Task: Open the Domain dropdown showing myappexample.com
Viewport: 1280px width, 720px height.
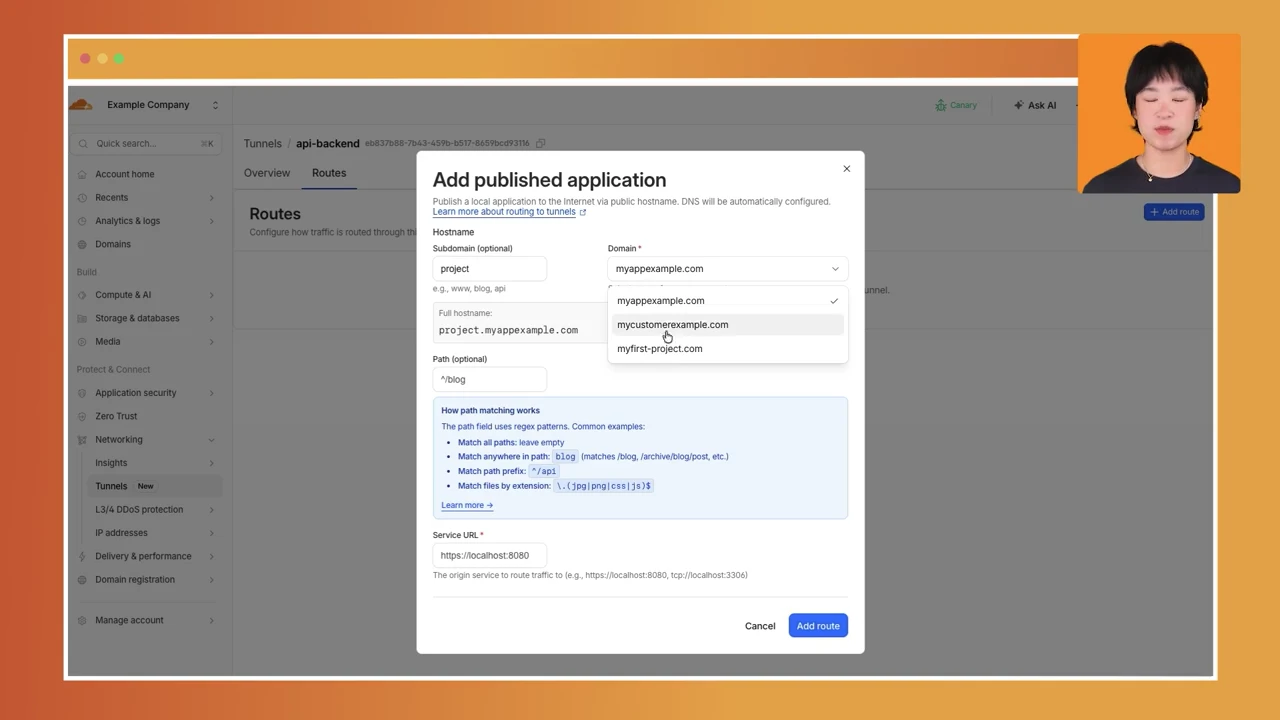Action: 727,269
